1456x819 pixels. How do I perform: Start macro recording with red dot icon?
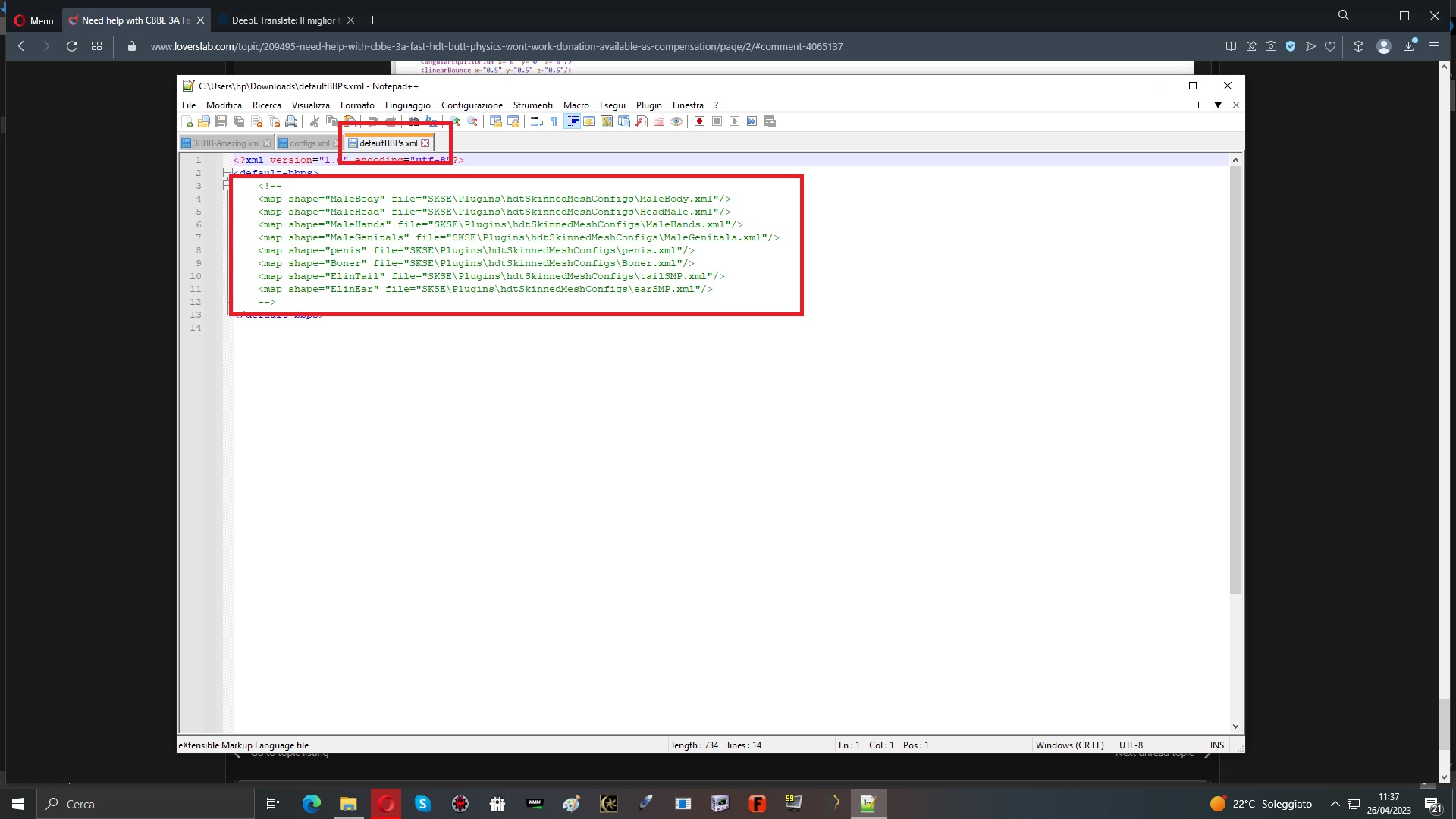coord(700,121)
